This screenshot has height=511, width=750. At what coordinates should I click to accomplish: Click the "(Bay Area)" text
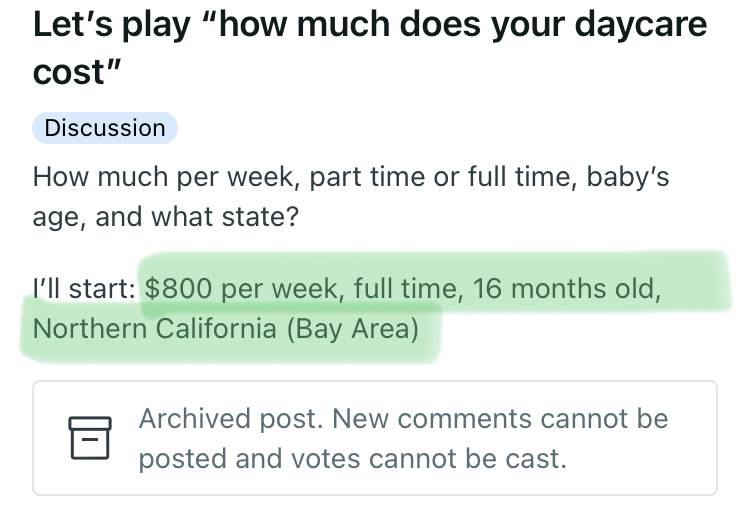353,329
